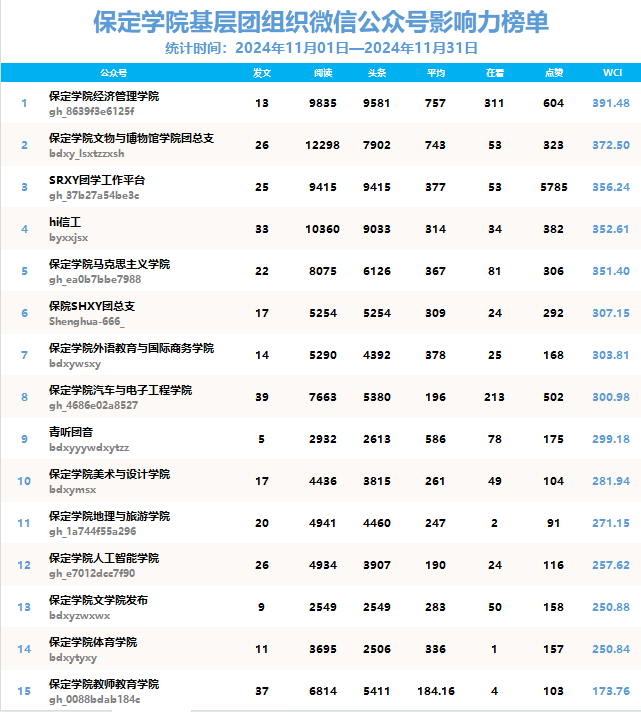The image size is (641, 712).
Task: Click WCI value 391.48
Action: pos(611,103)
